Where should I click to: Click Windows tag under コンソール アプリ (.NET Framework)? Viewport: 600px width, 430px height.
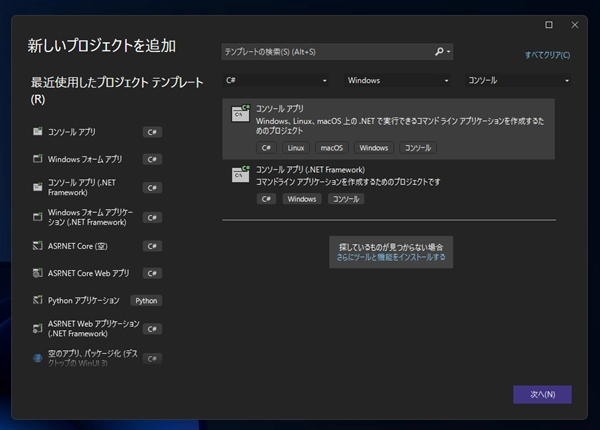tap(302, 199)
